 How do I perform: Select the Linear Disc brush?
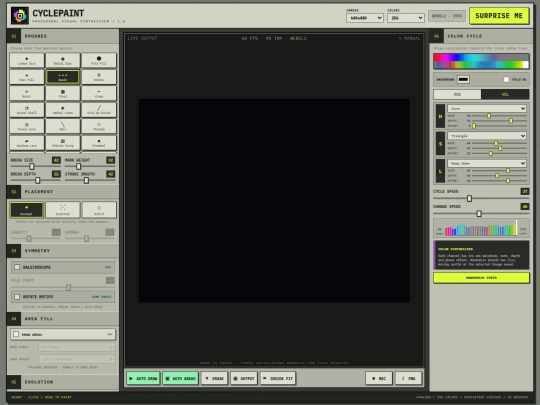27,60
